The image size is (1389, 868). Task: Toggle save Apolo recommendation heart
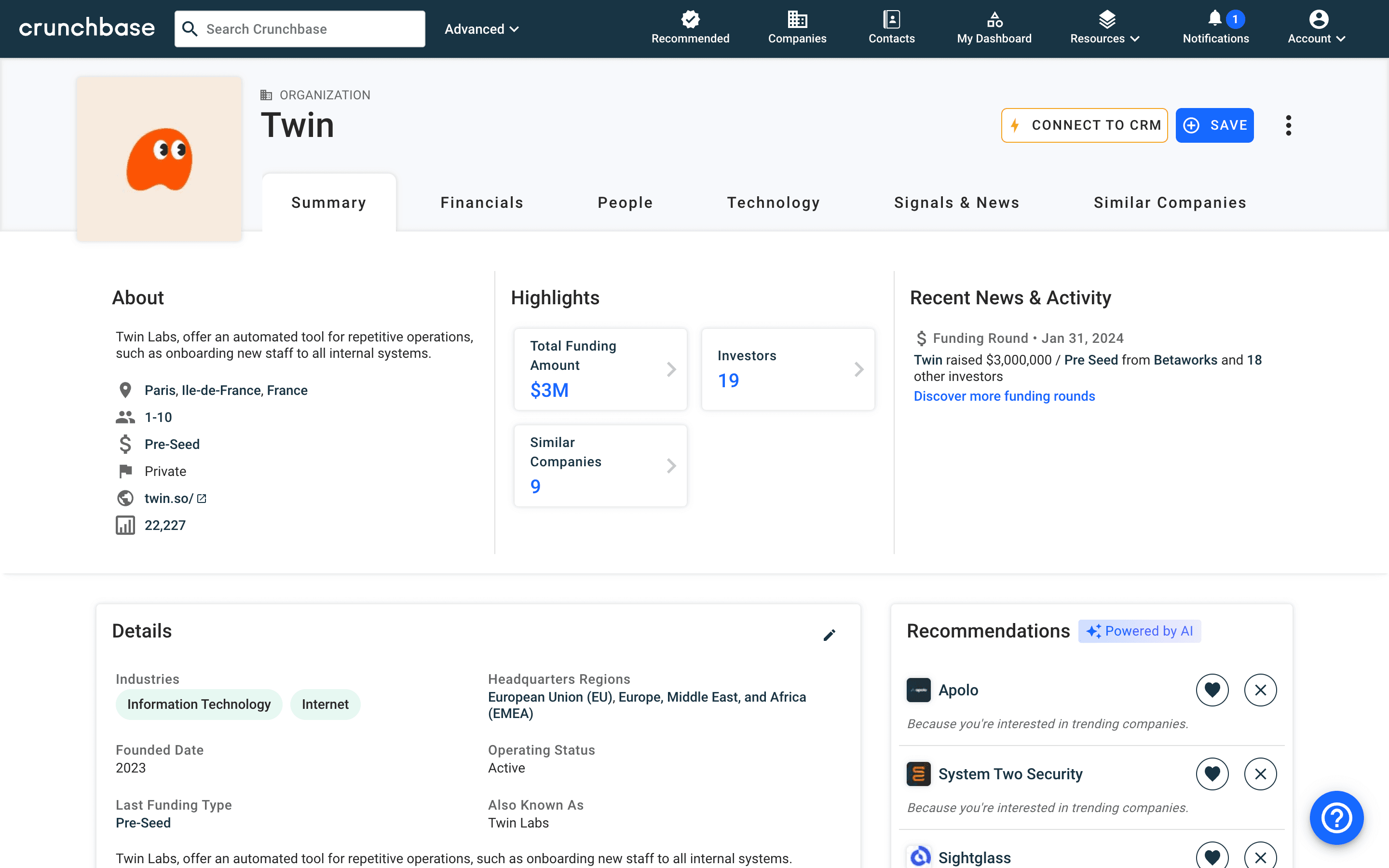pos(1212,690)
